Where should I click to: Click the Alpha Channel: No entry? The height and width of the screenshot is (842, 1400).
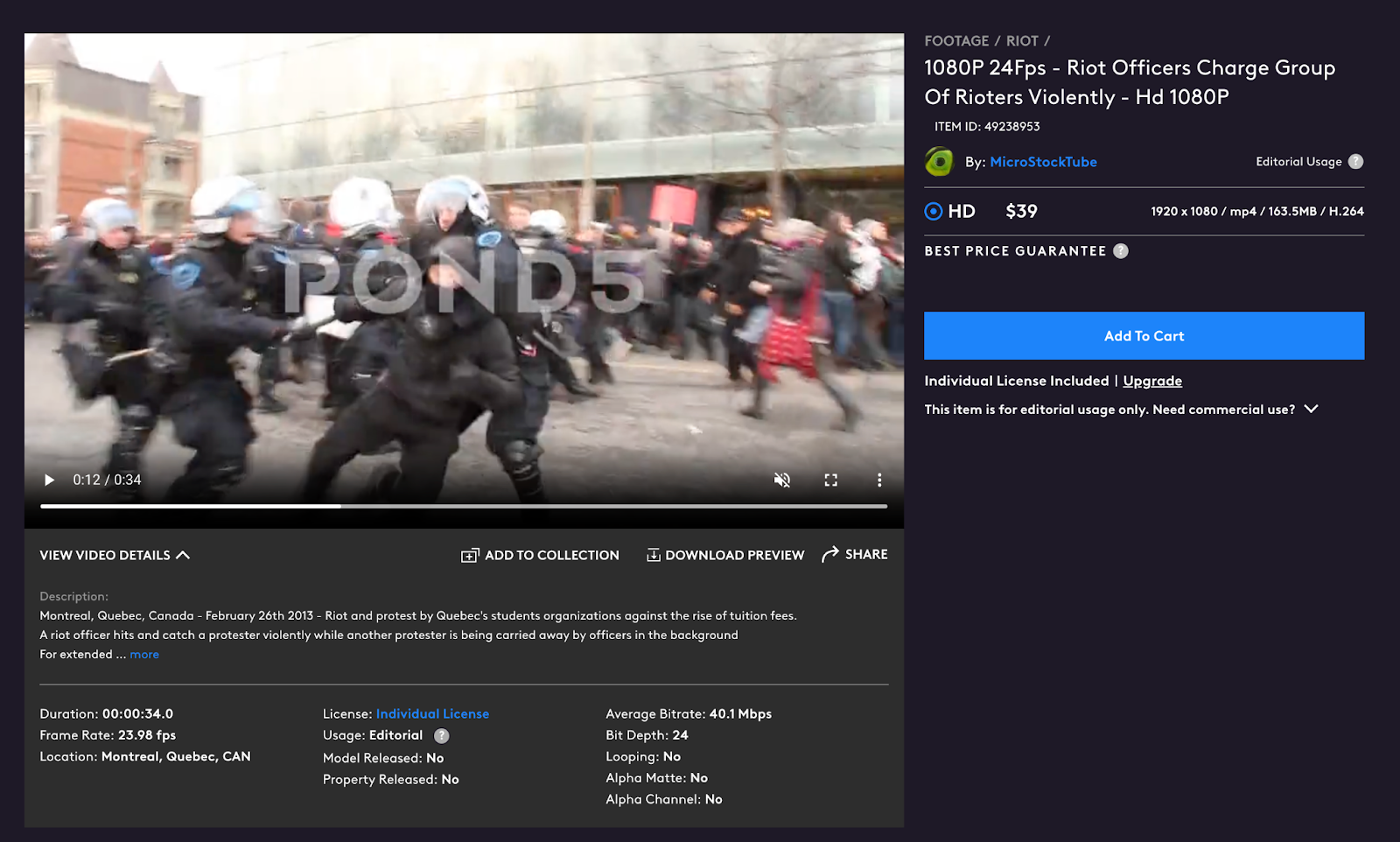(664, 799)
